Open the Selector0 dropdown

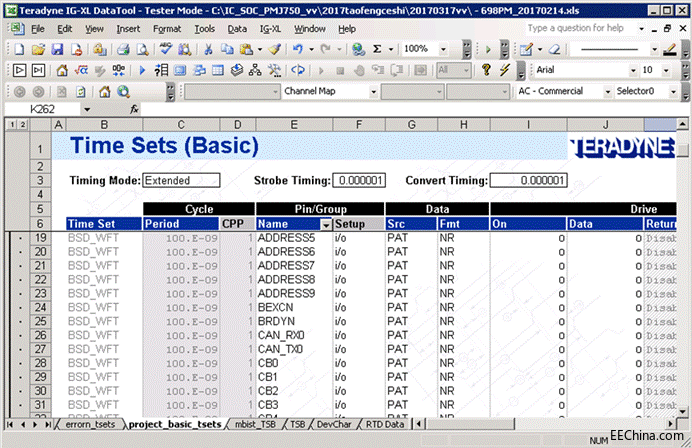(673, 92)
